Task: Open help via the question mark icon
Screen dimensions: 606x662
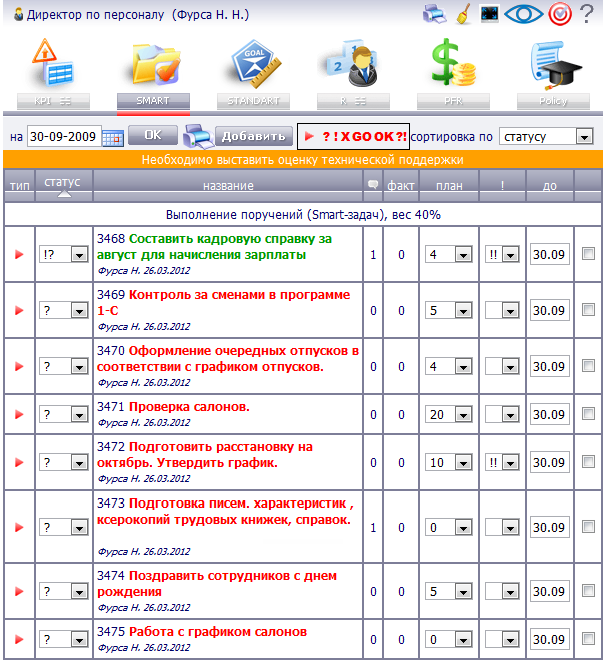Action: click(587, 14)
